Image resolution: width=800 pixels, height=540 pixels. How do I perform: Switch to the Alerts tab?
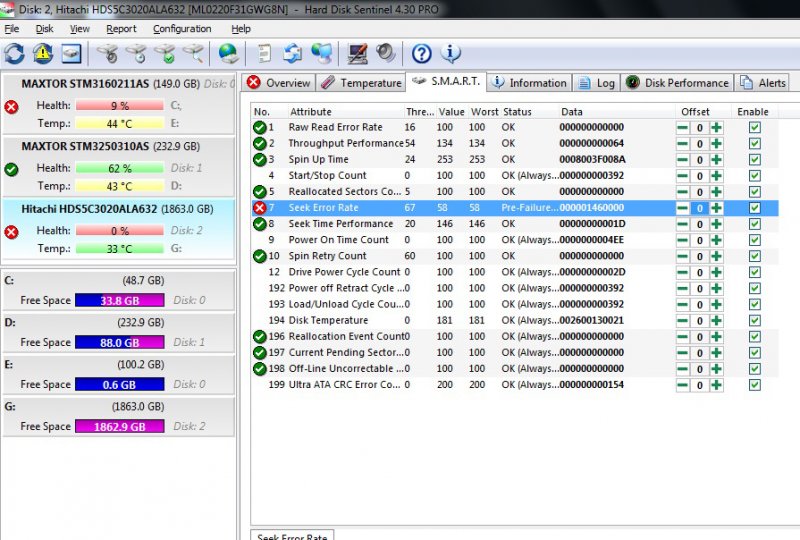point(763,83)
